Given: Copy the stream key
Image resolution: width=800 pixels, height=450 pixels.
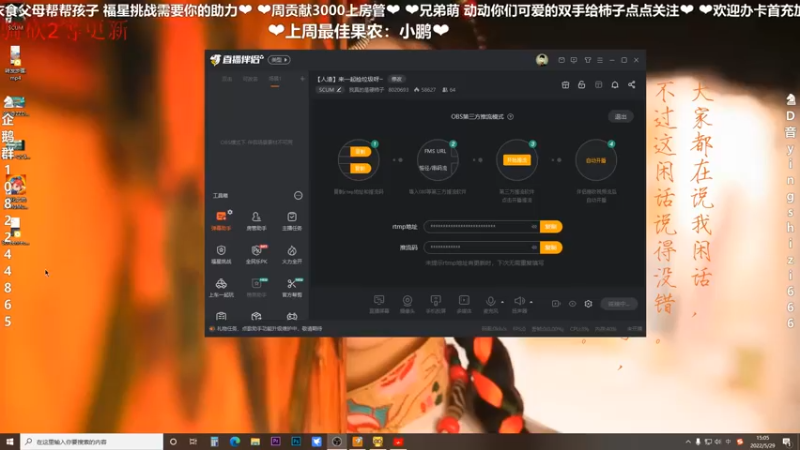Looking at the screenshot, I should click(x=551, y=247).
